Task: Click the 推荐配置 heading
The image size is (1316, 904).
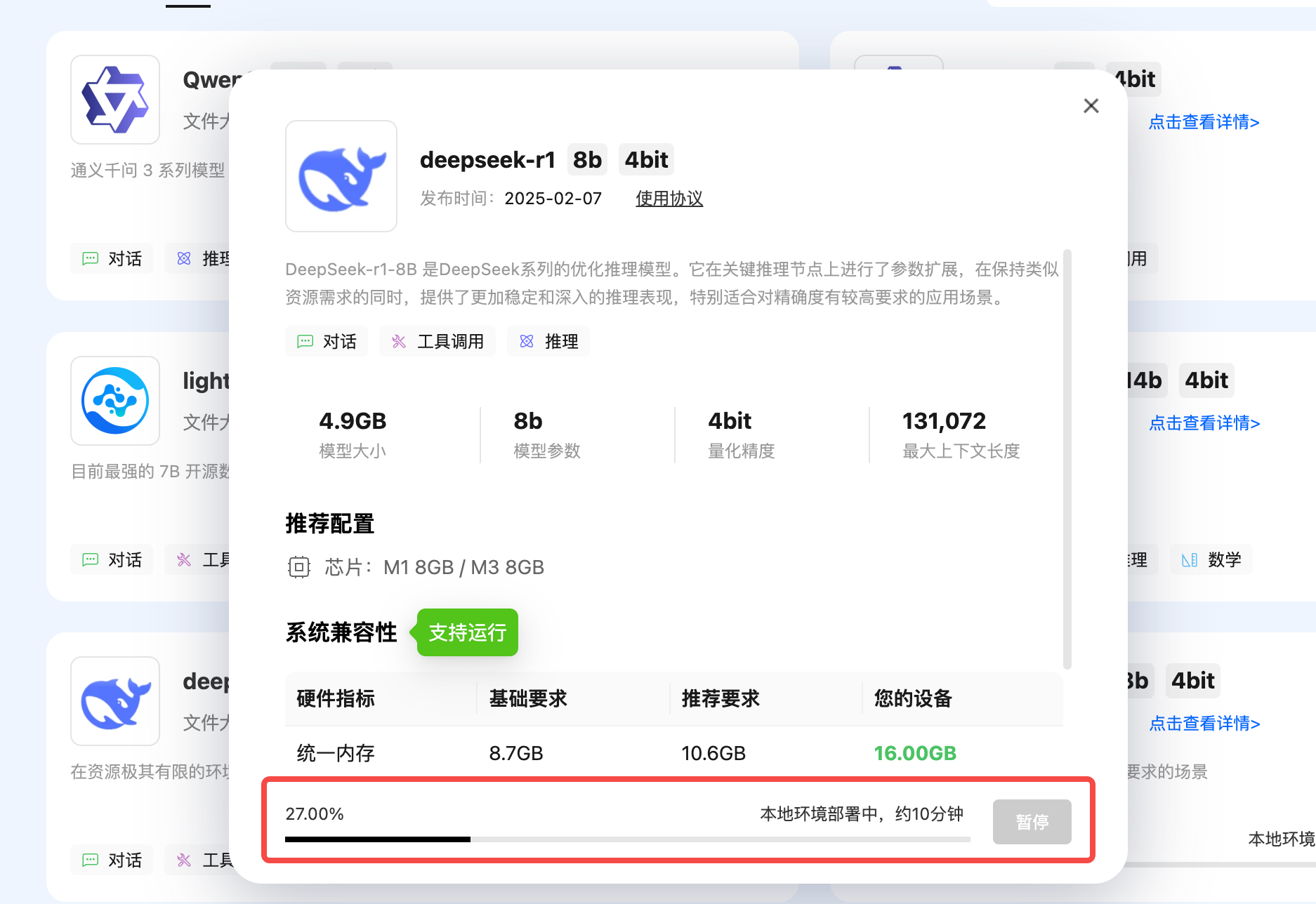Action: [330, 524]
